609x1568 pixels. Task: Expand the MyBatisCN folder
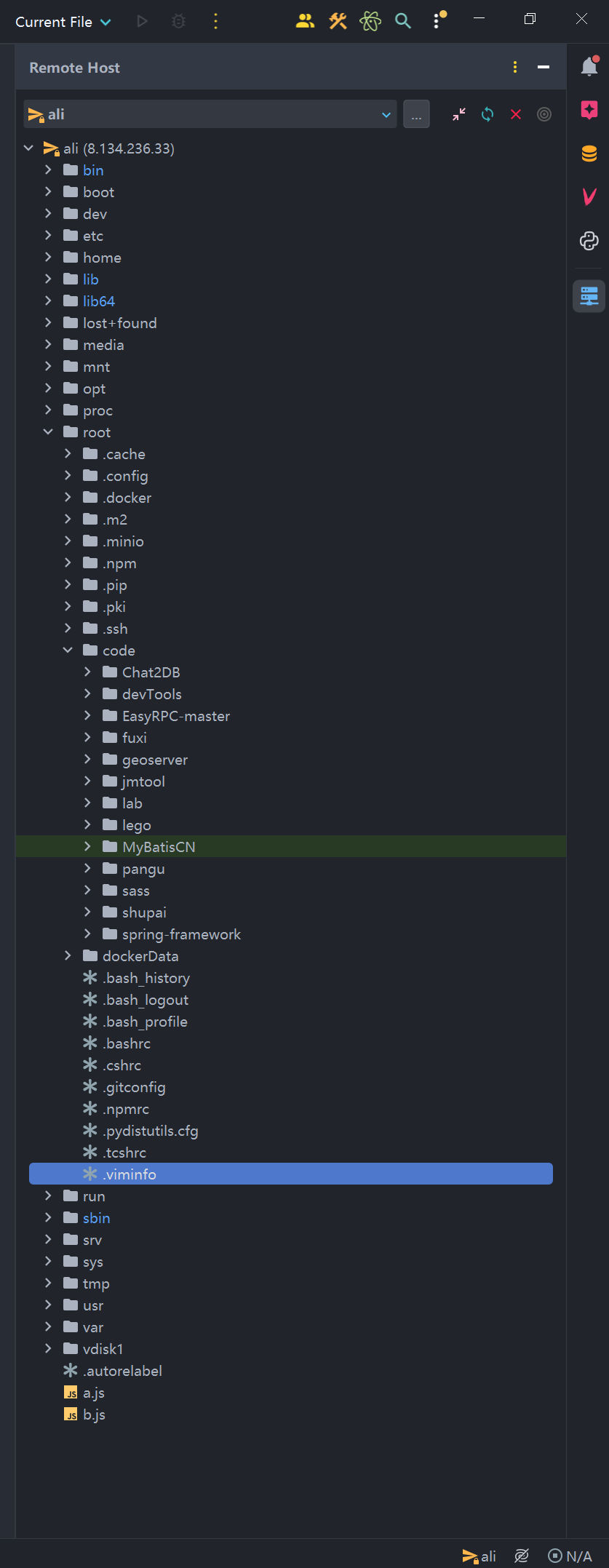coord(87,847)
